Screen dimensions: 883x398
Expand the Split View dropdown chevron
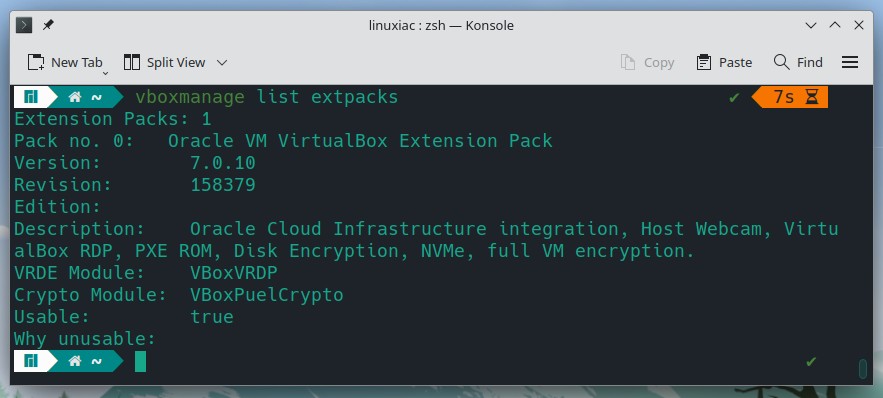point(222,62)
